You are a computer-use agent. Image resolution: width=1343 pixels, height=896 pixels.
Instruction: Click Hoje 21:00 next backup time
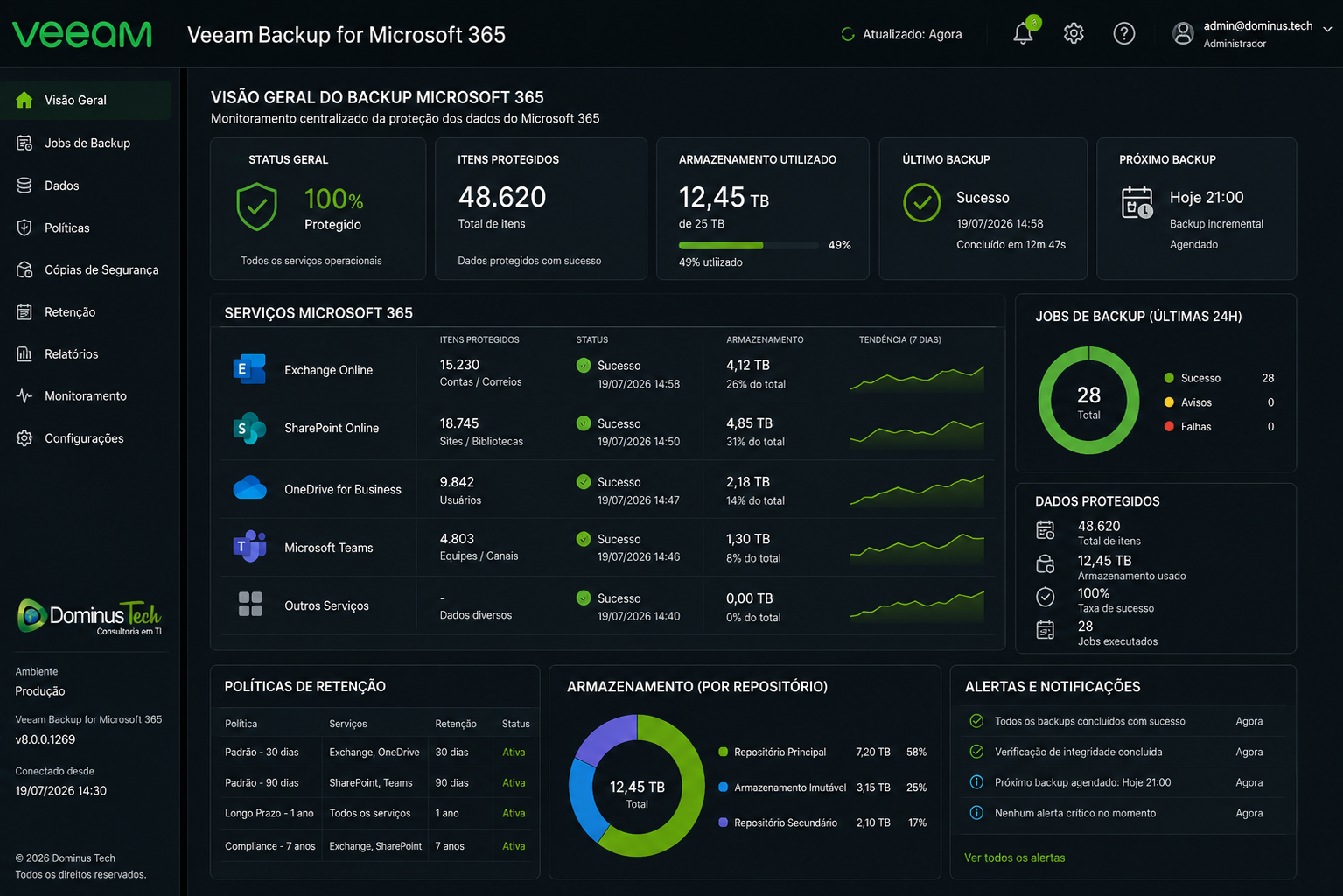[x=1207, y=198]
